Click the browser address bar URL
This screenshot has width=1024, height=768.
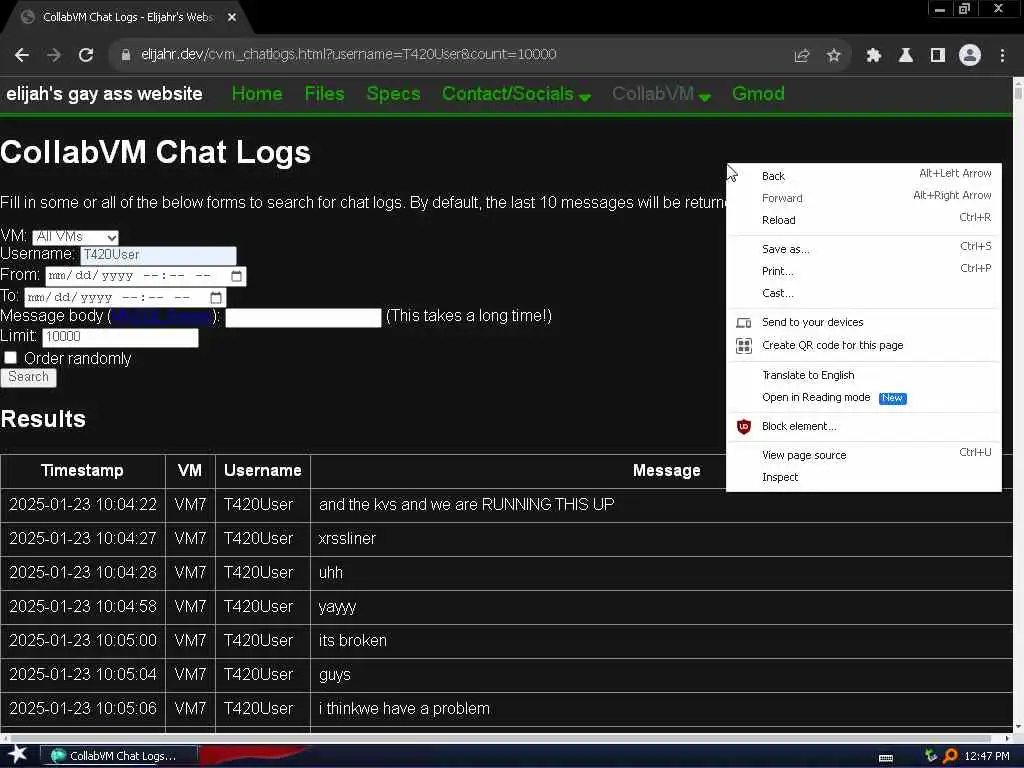click(x=348, y=55)
